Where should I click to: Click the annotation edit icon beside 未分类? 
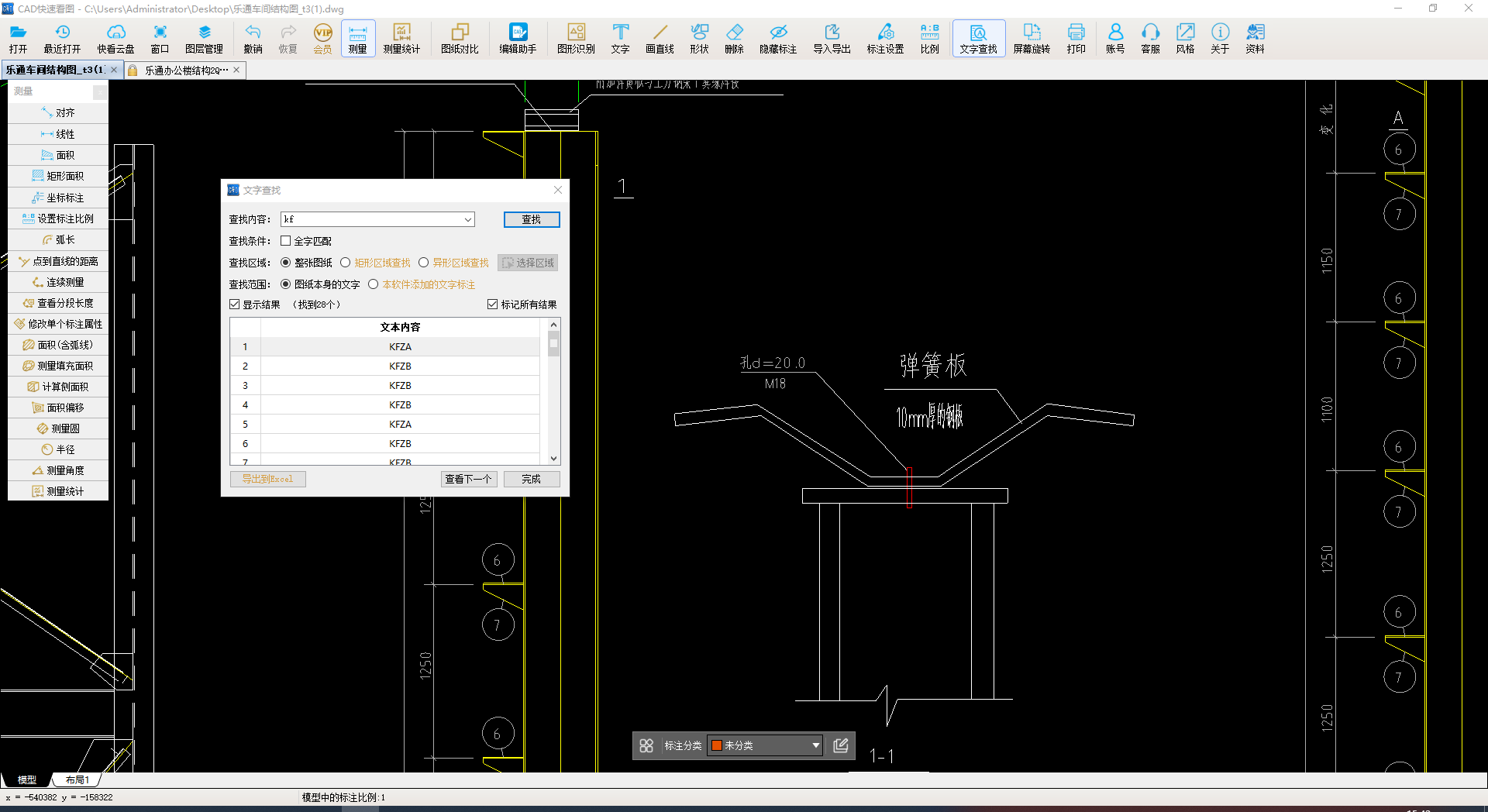point(841,745)
